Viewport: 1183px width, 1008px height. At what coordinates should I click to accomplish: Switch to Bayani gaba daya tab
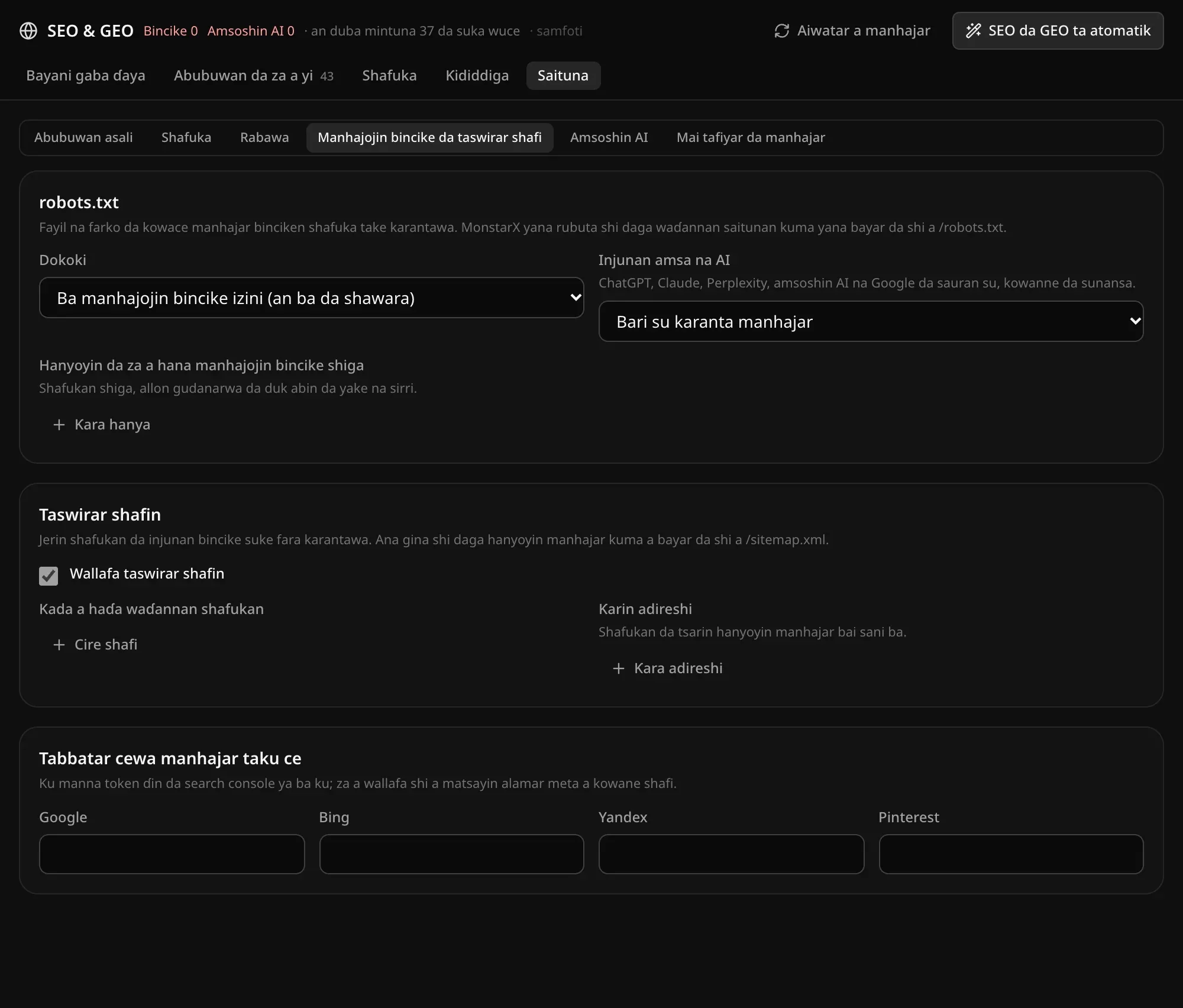point(86,76)
